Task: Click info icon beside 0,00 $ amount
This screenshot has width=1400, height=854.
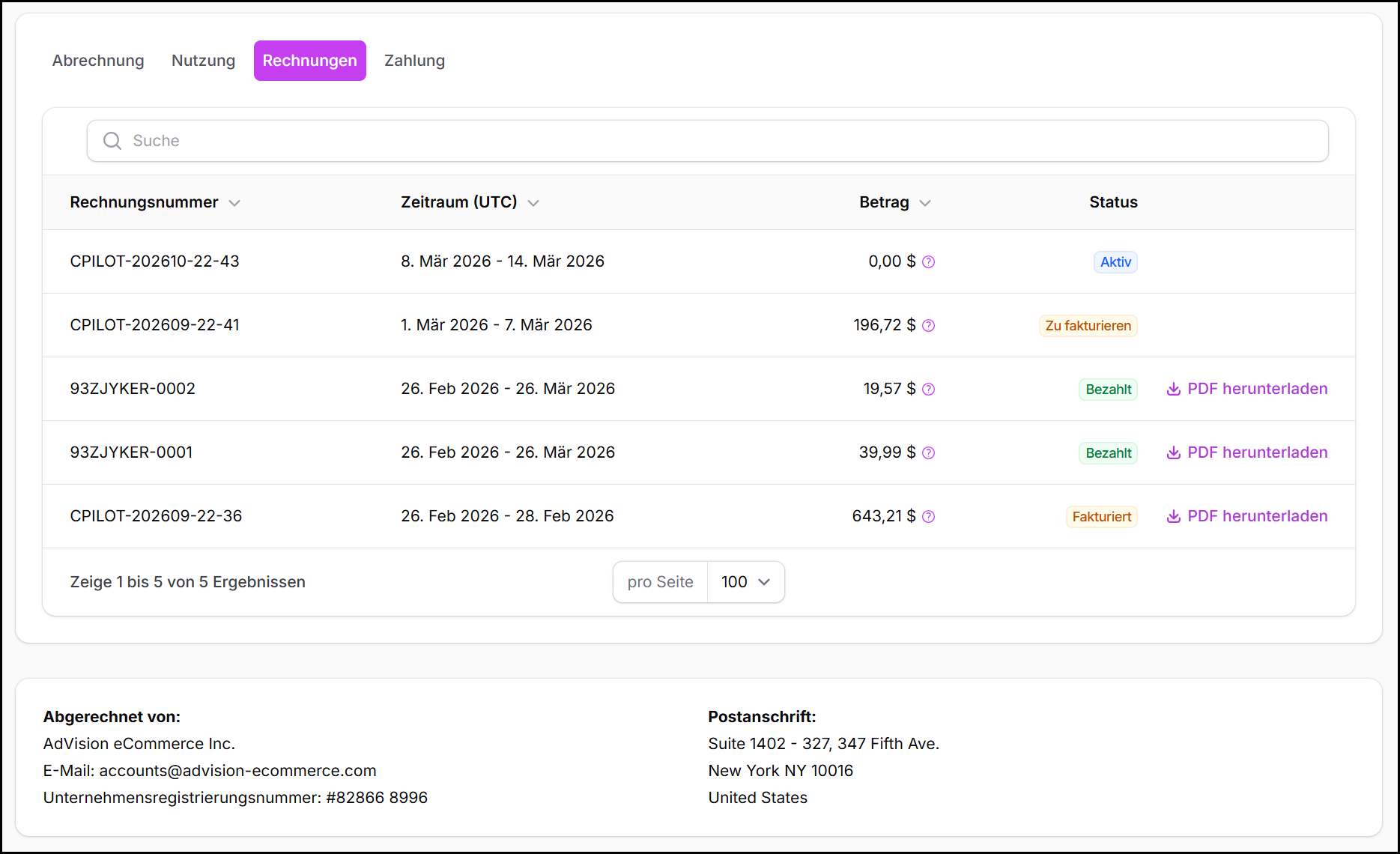Action: tap(928, 262)
